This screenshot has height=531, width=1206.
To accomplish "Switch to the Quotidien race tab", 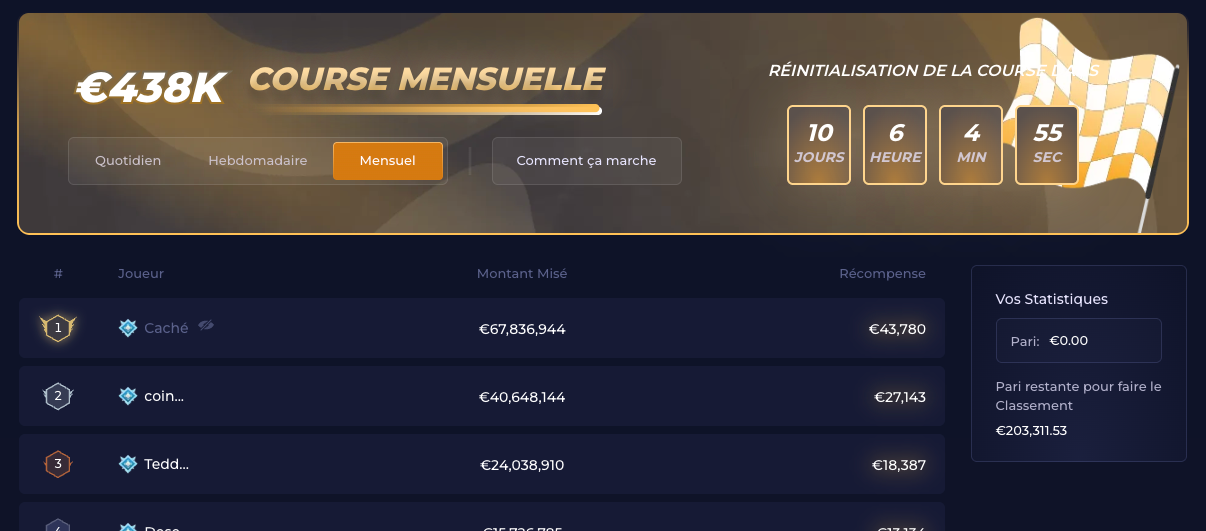I will click(x=128, y=161).
